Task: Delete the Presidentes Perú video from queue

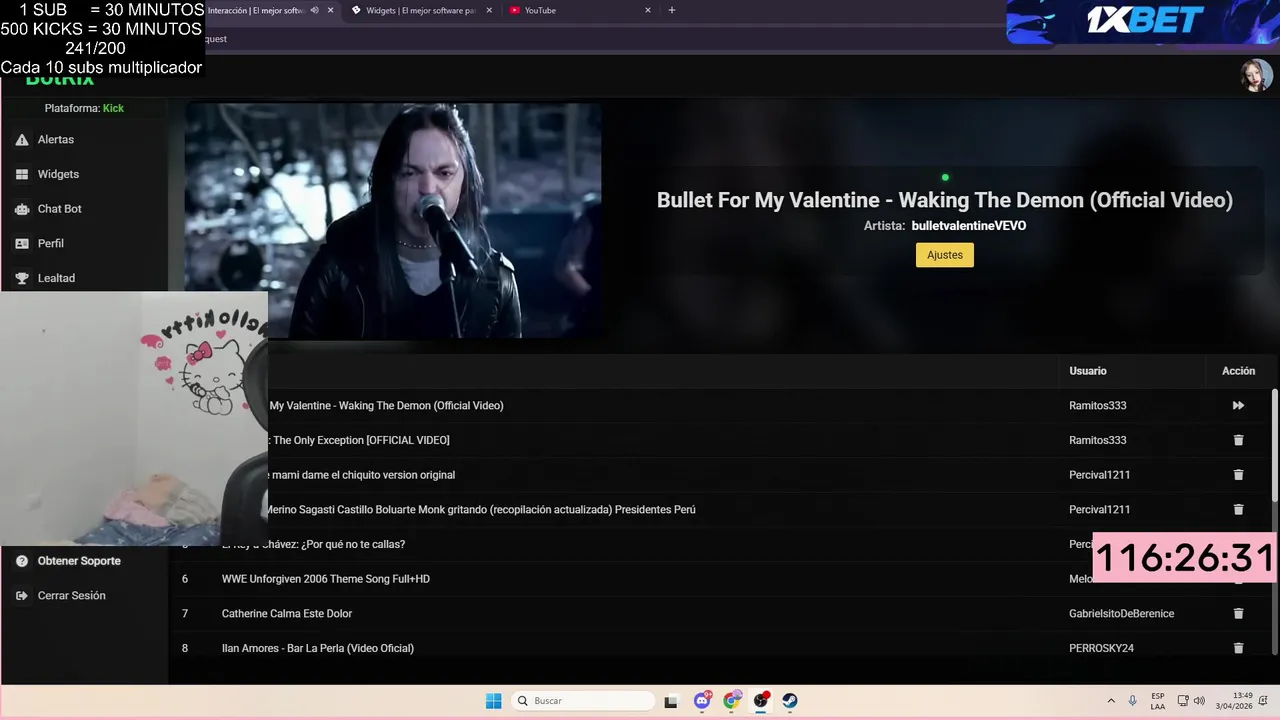Action: [x=1238, y=509]
